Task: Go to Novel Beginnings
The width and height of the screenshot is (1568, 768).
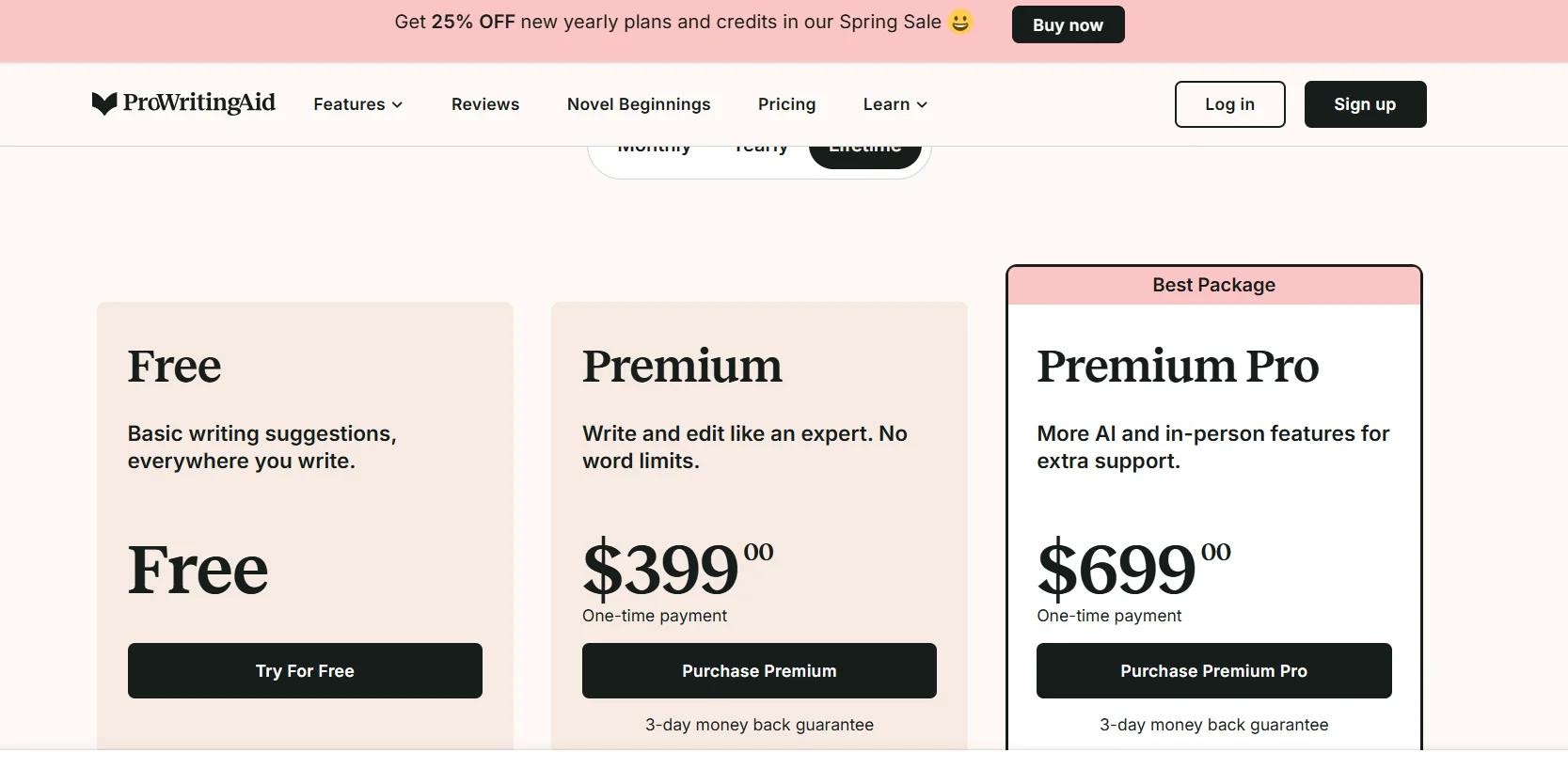Action: [639, 104]
